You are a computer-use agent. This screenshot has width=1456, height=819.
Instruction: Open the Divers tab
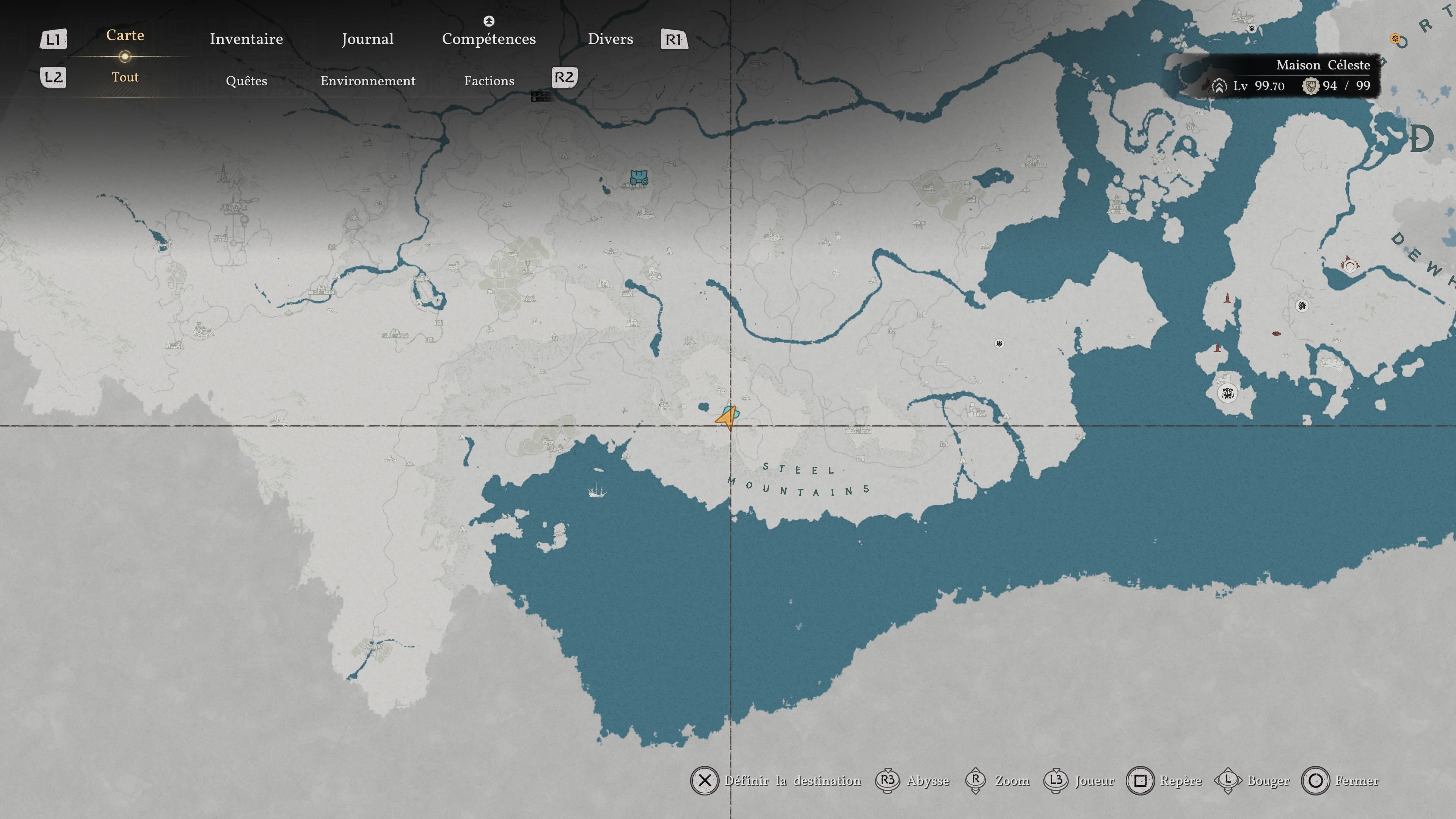(610, 39)
